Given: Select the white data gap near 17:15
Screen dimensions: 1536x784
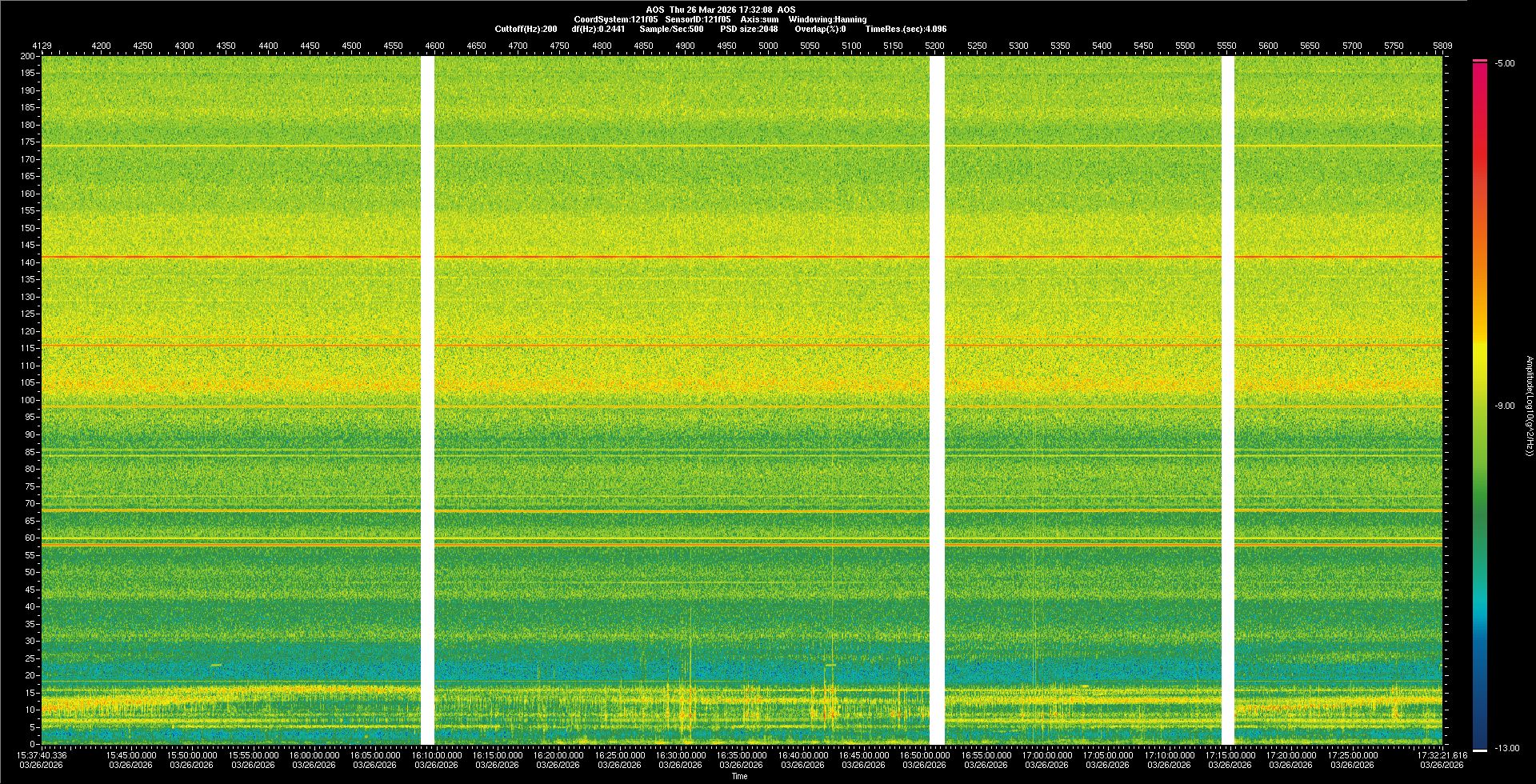Looking at the screenshot, I should [1228, 400].
